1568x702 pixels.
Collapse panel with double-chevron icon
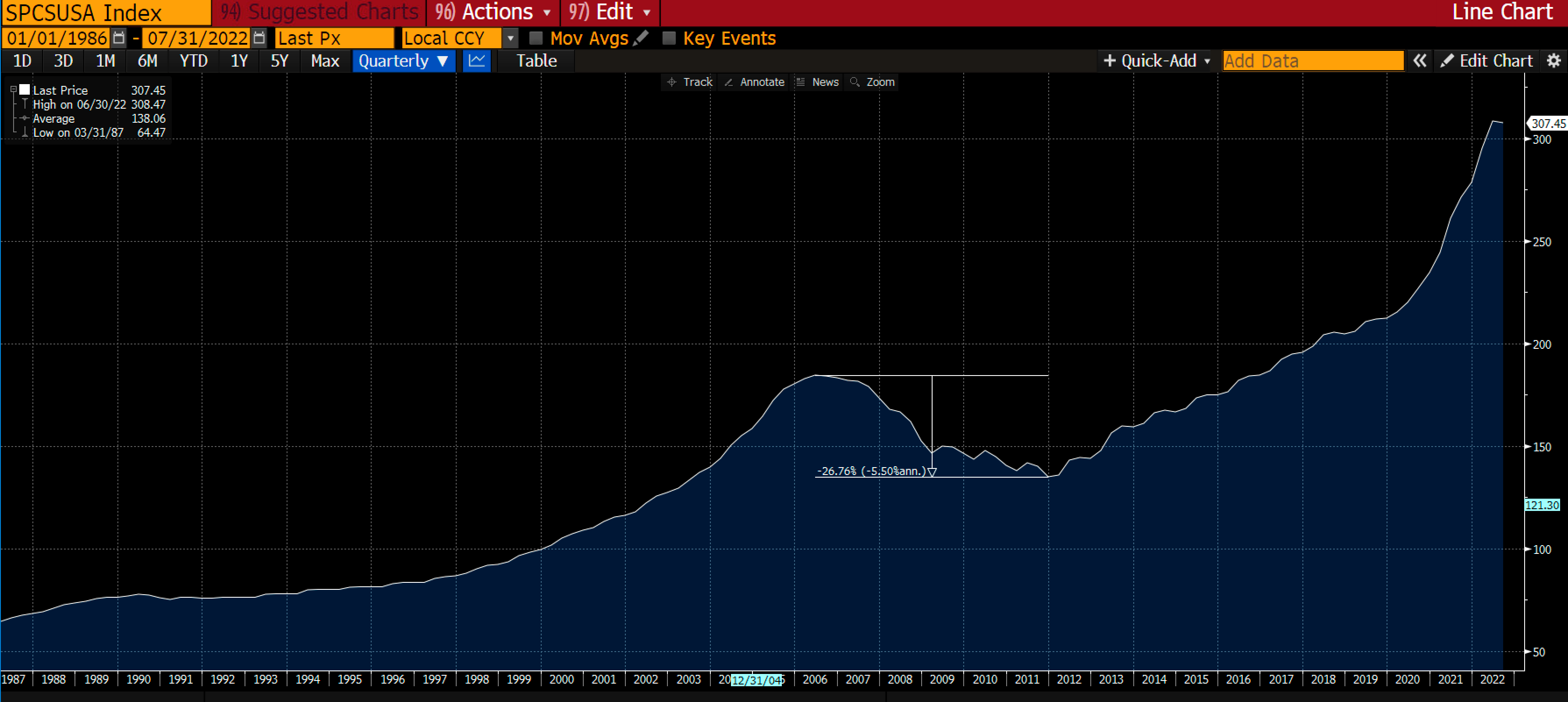tap(1419, 61)
